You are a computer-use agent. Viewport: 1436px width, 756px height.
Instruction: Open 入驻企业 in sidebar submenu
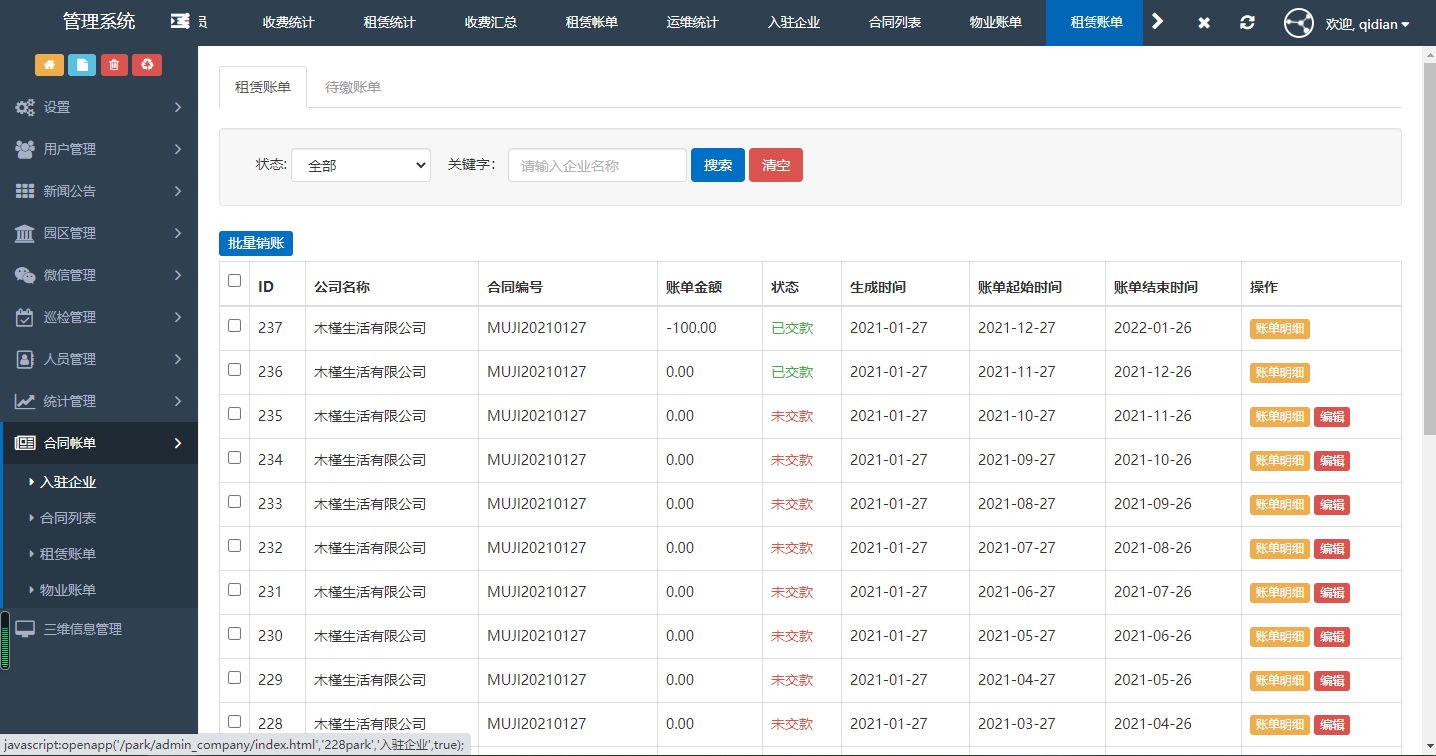pyautogui.click(x=68, y=482)
